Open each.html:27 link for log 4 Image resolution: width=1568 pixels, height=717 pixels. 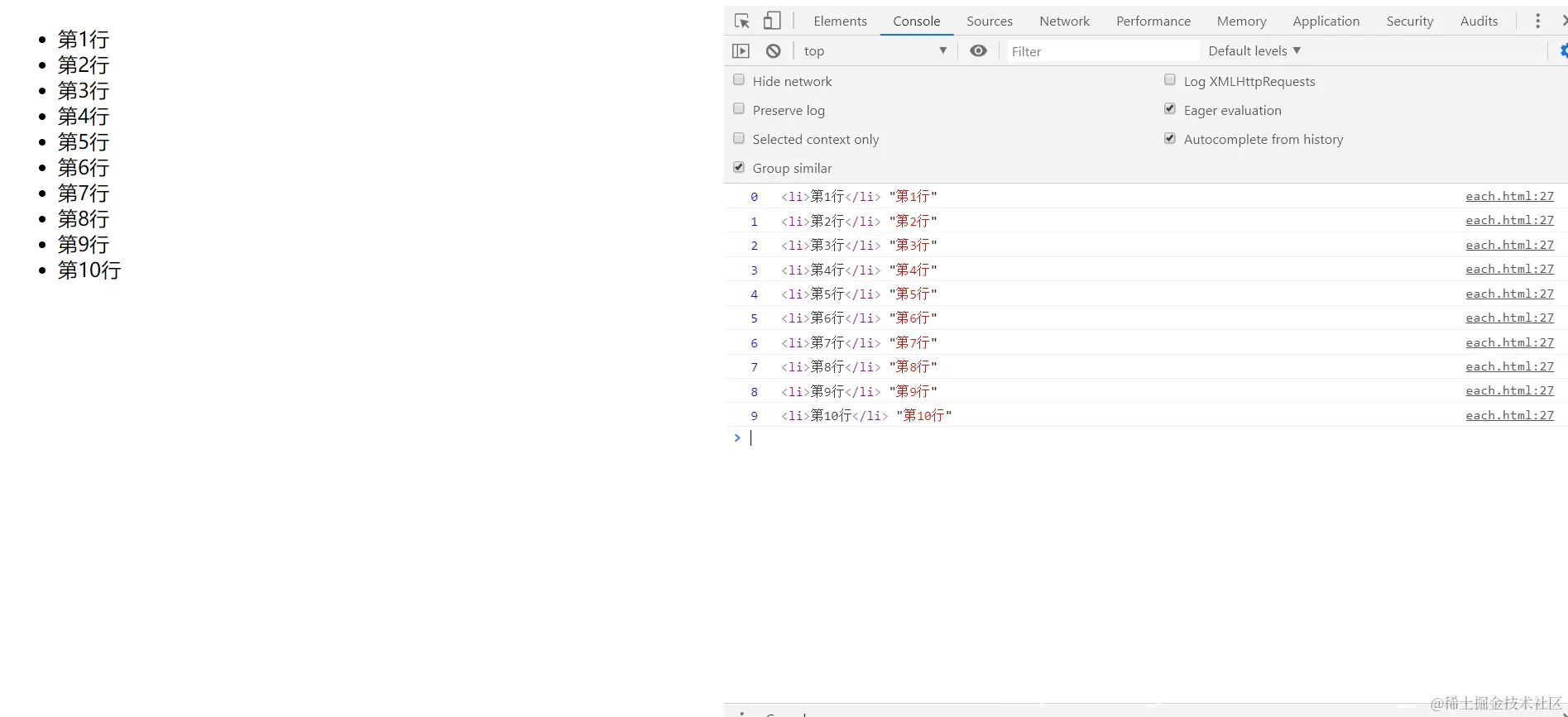(1509, 294)
